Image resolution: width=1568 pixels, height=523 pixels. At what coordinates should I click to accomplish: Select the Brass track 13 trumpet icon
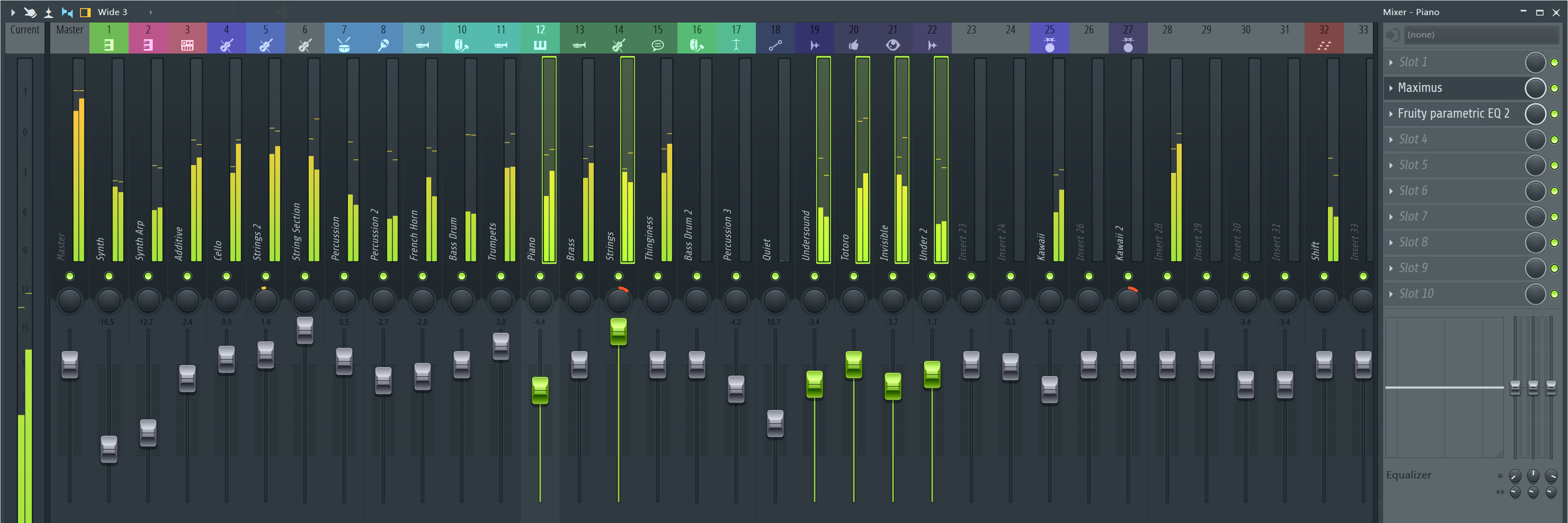coord(579,45)
